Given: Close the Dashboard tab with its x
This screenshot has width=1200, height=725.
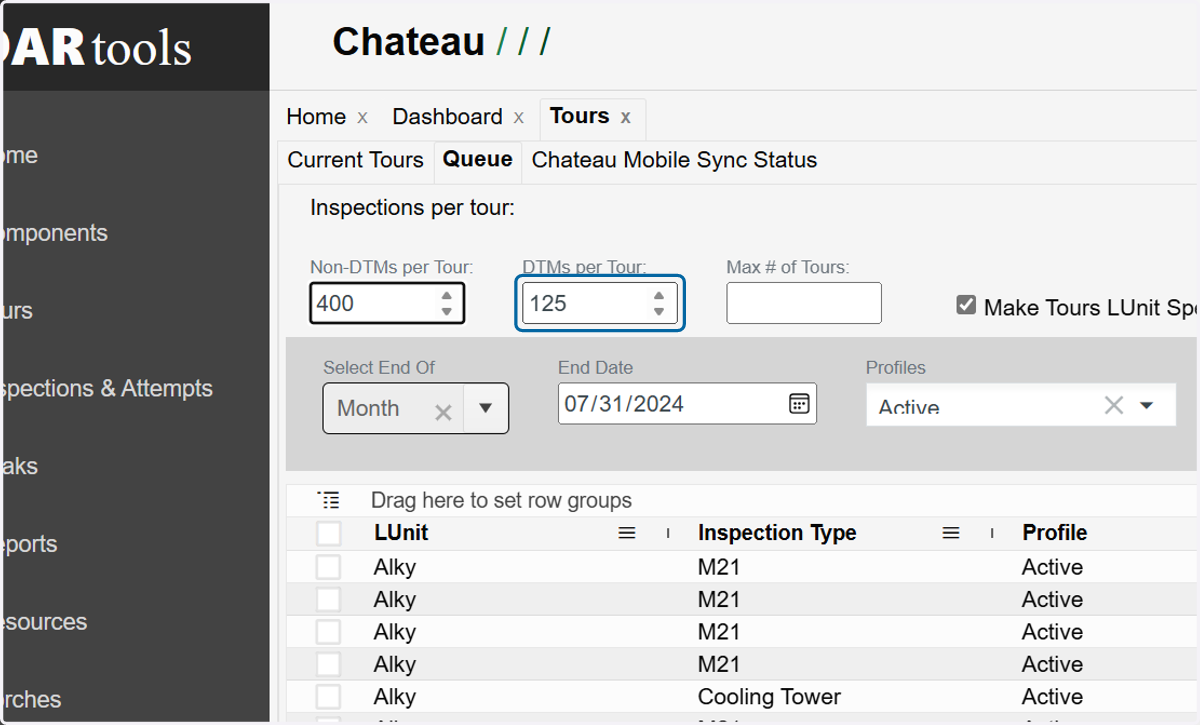Looking at the screenshot, I should [x=518, y=118].
